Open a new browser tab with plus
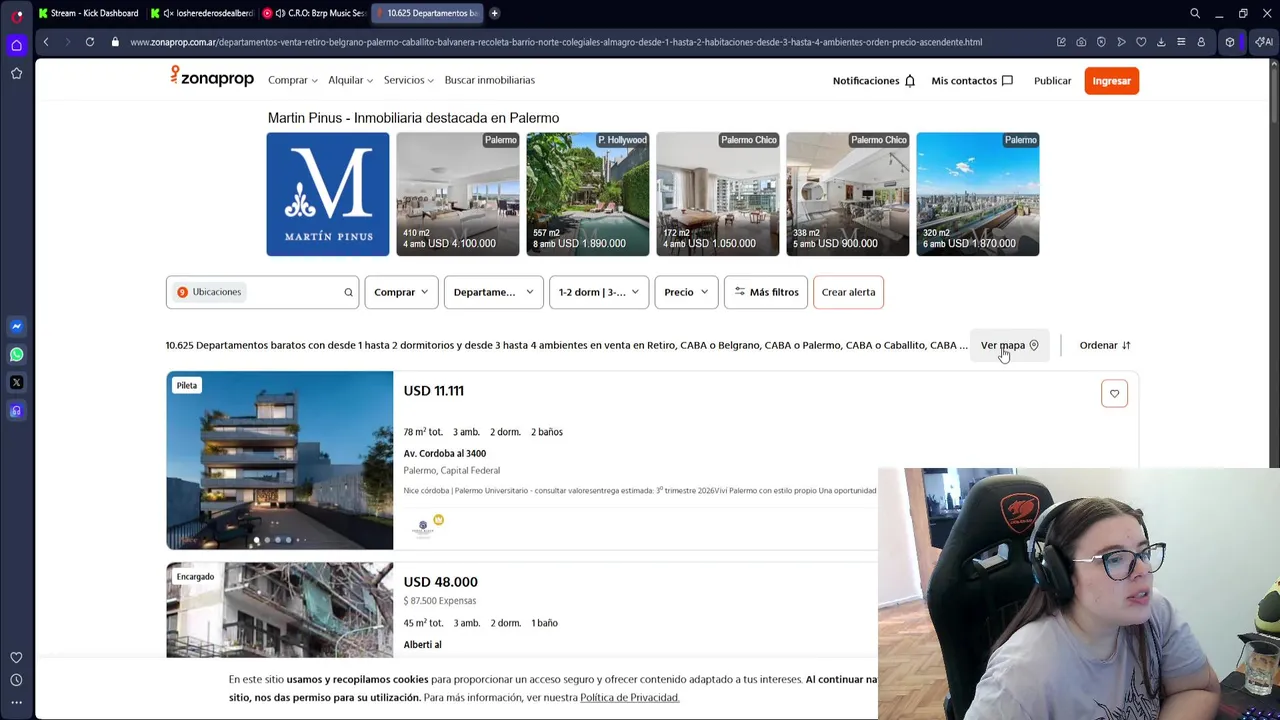Image resolution: width=1280 pixels, height=720 pixels. (x=494, y=13)
